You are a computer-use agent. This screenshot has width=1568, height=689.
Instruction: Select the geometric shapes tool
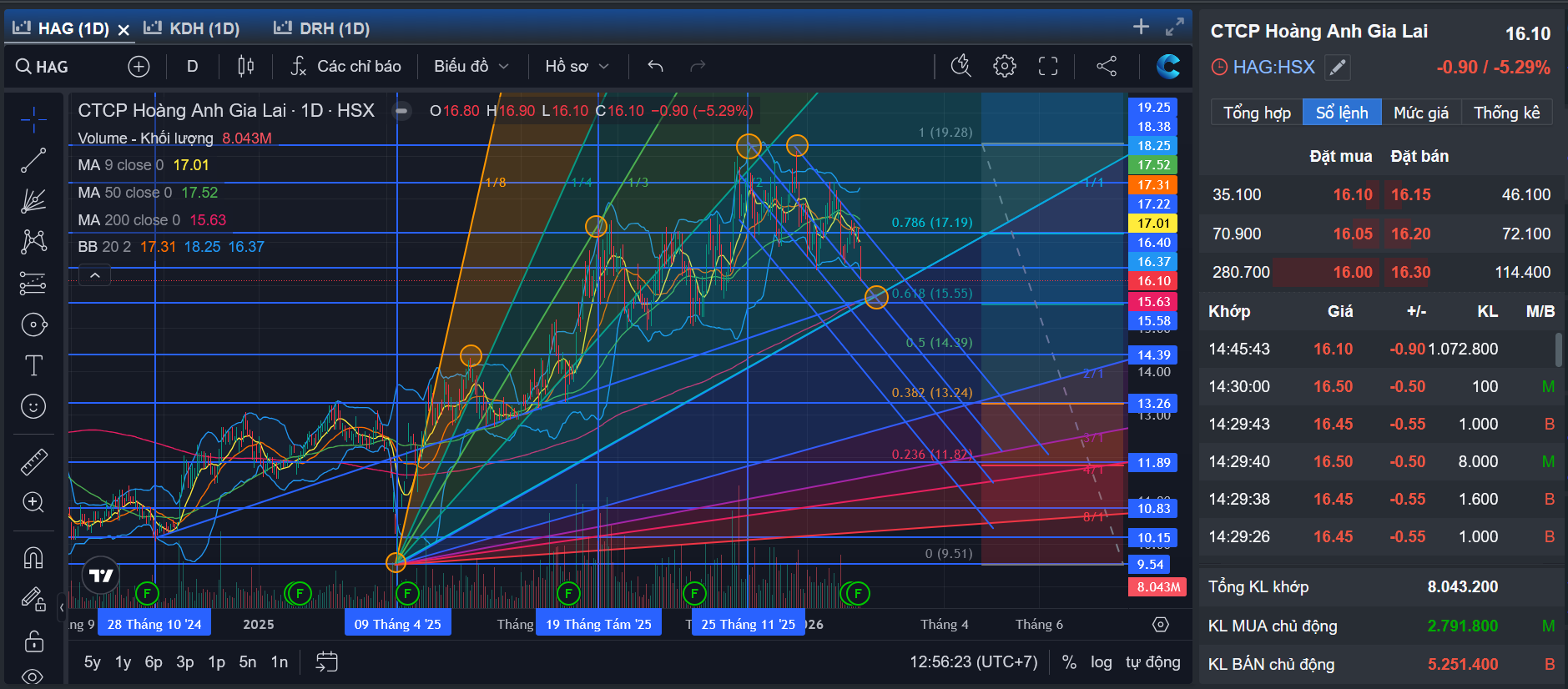pyautogui.click(x=33, y=324)
